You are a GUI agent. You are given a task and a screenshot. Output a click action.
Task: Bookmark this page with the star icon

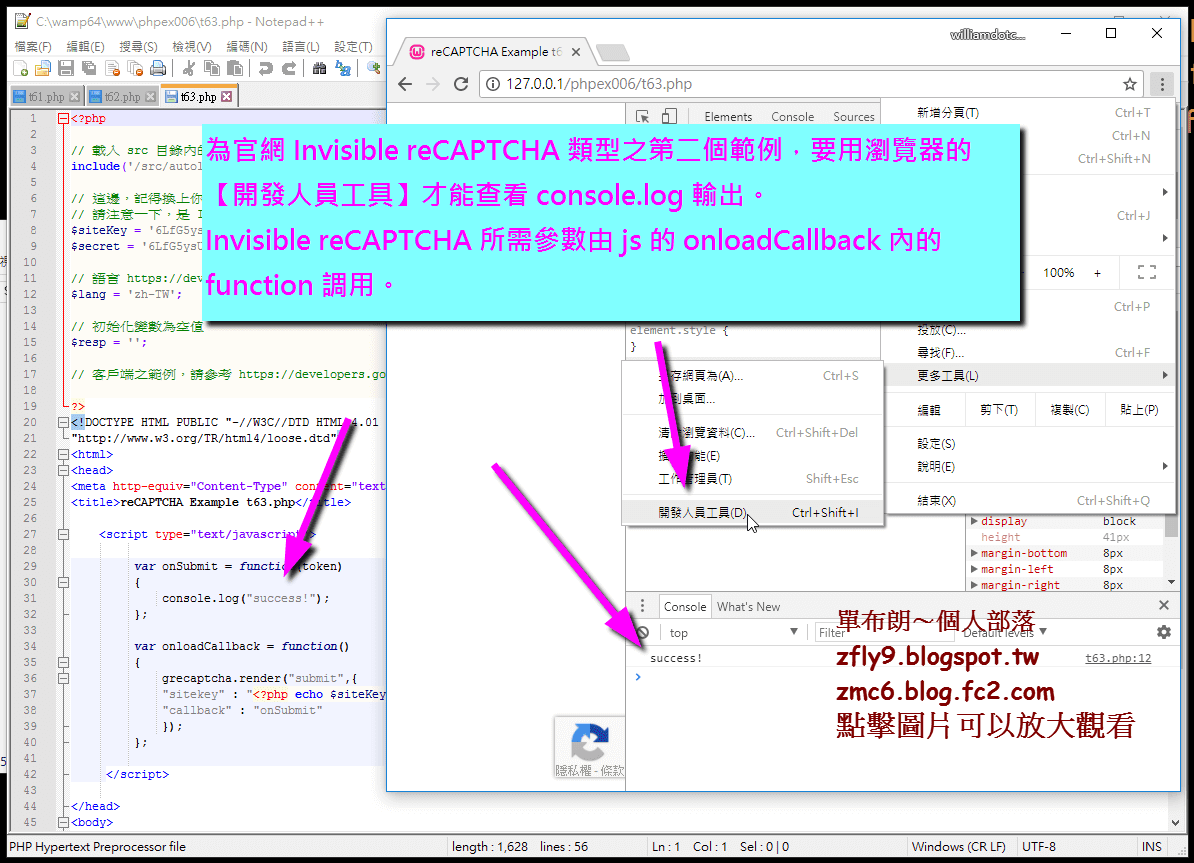point(1129,84)
